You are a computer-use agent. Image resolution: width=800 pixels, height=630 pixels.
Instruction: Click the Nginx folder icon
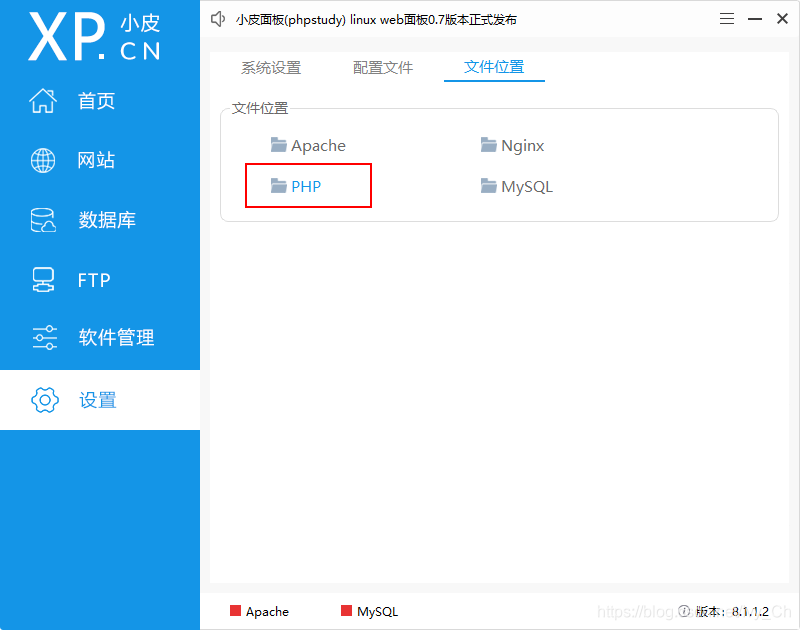488,145
